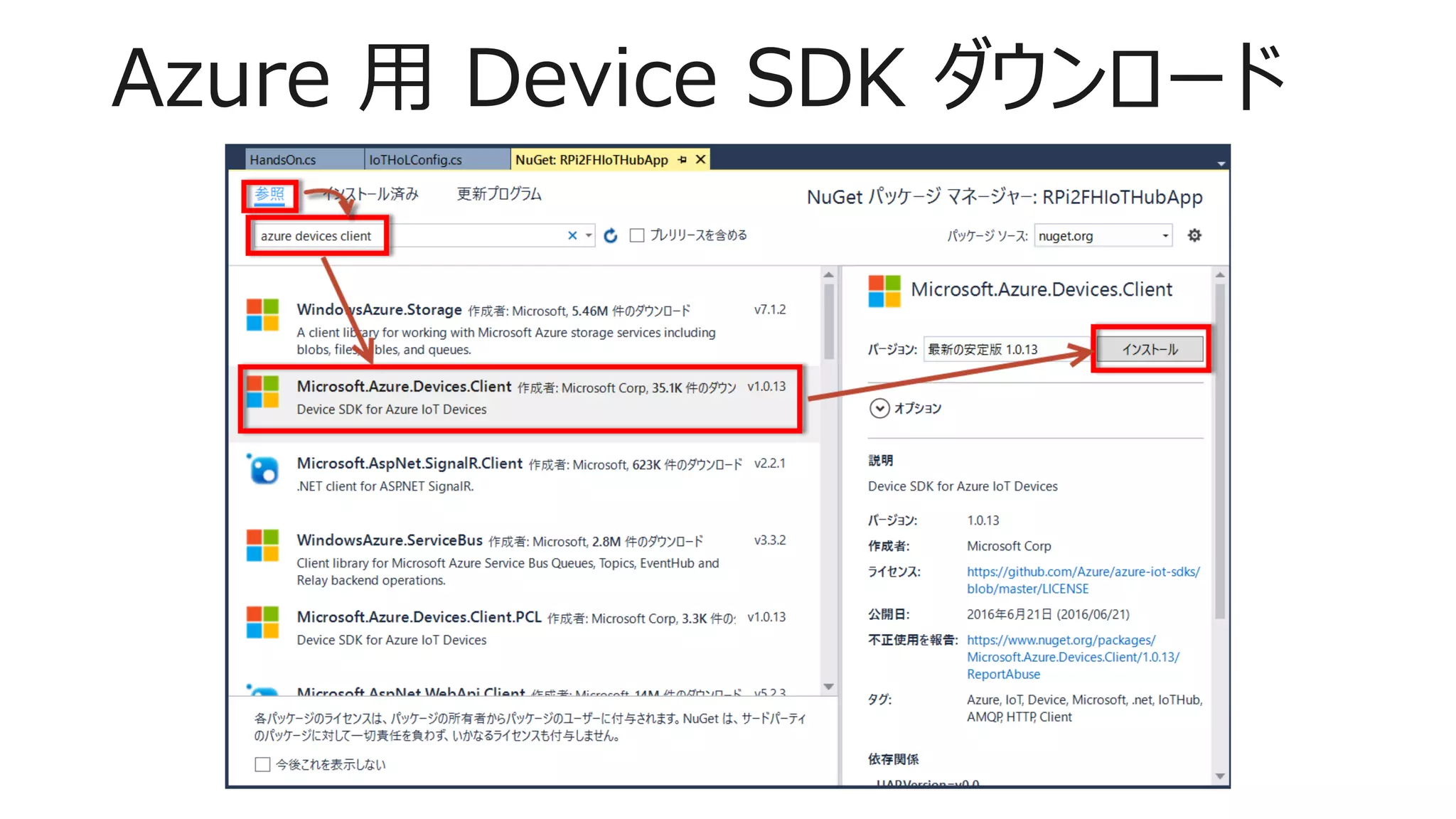Refresh the package list
This screenshot has height=819, width=1456.
tap(611, 235)
